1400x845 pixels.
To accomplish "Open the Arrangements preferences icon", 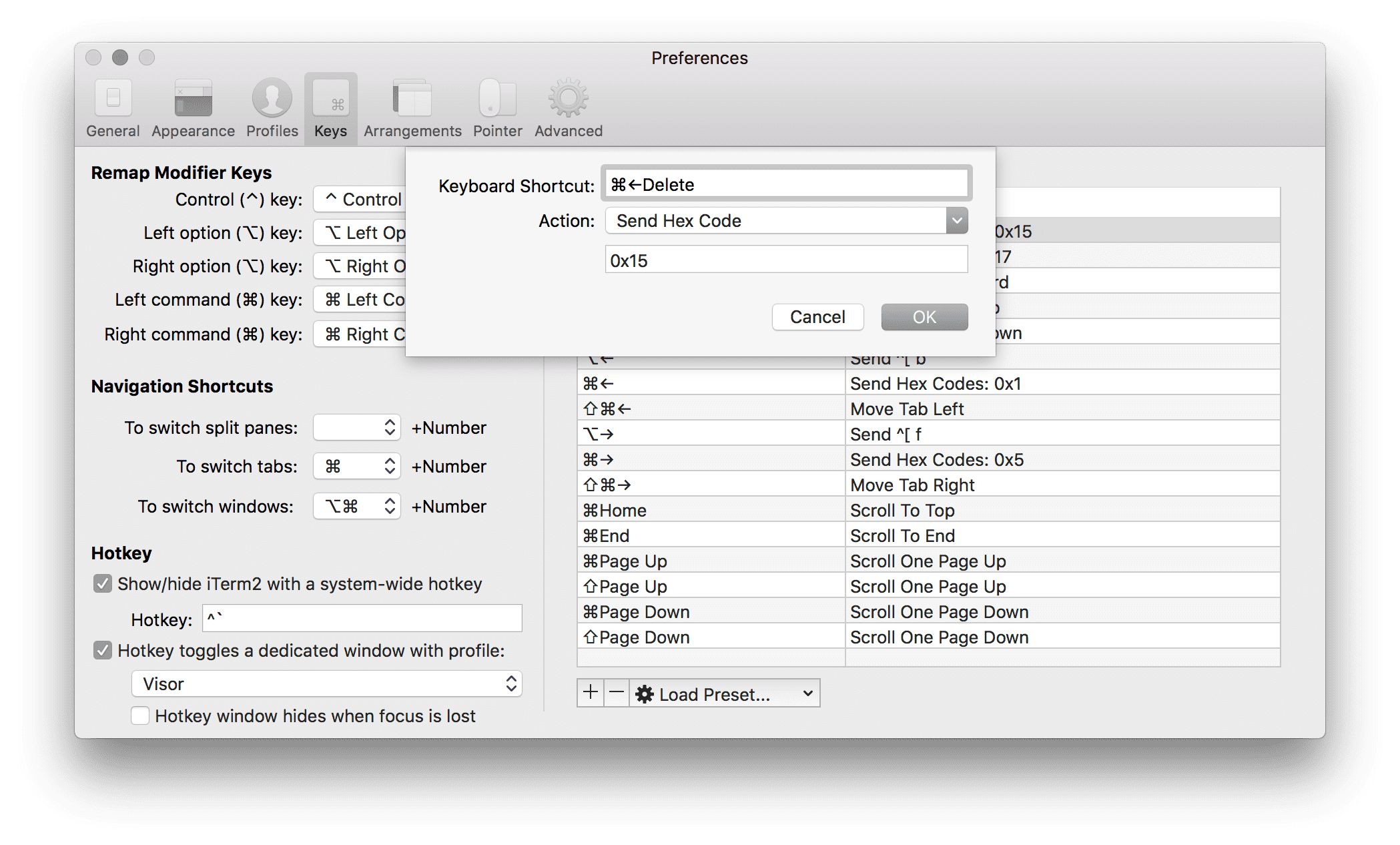I will click(x=412, y=99).
